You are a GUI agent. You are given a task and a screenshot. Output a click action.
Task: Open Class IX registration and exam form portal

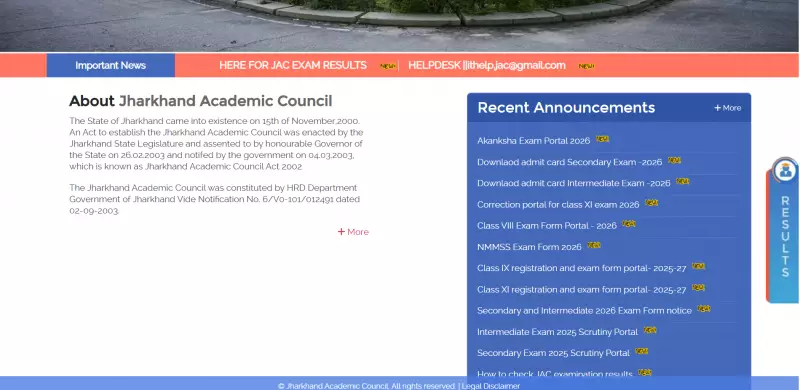point(582,268)
